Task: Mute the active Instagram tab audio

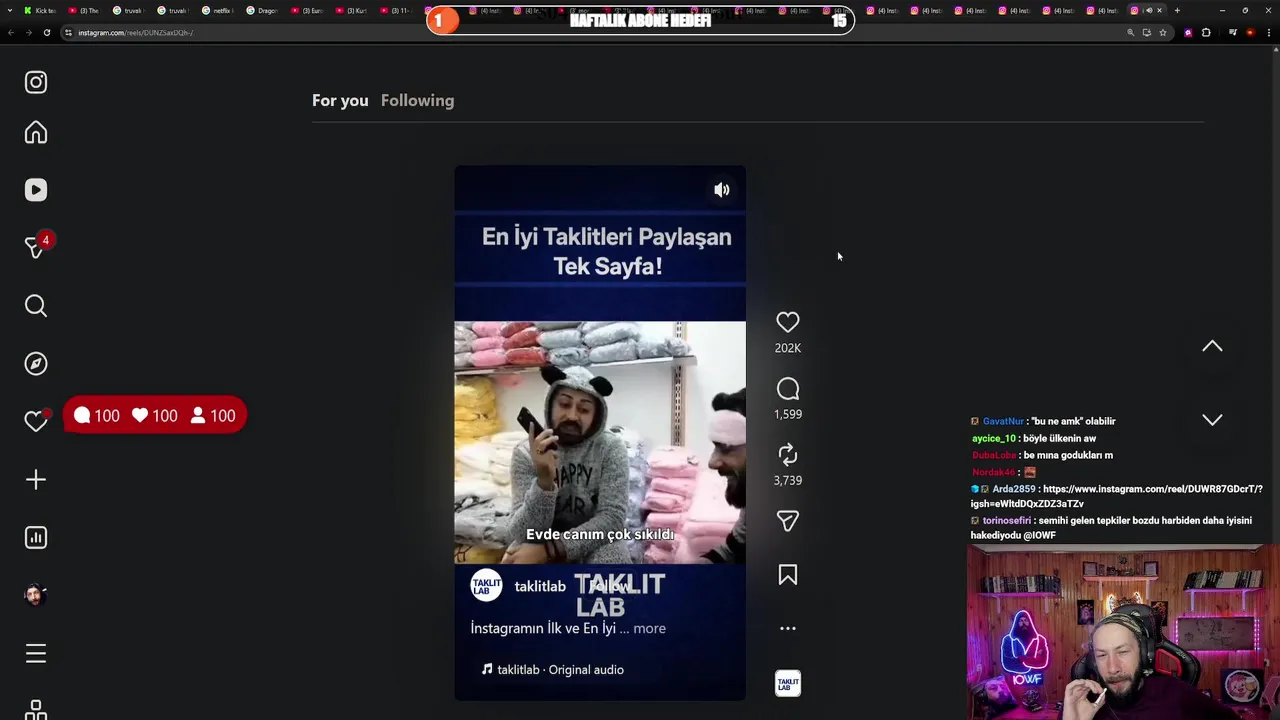Action: 1149,10
